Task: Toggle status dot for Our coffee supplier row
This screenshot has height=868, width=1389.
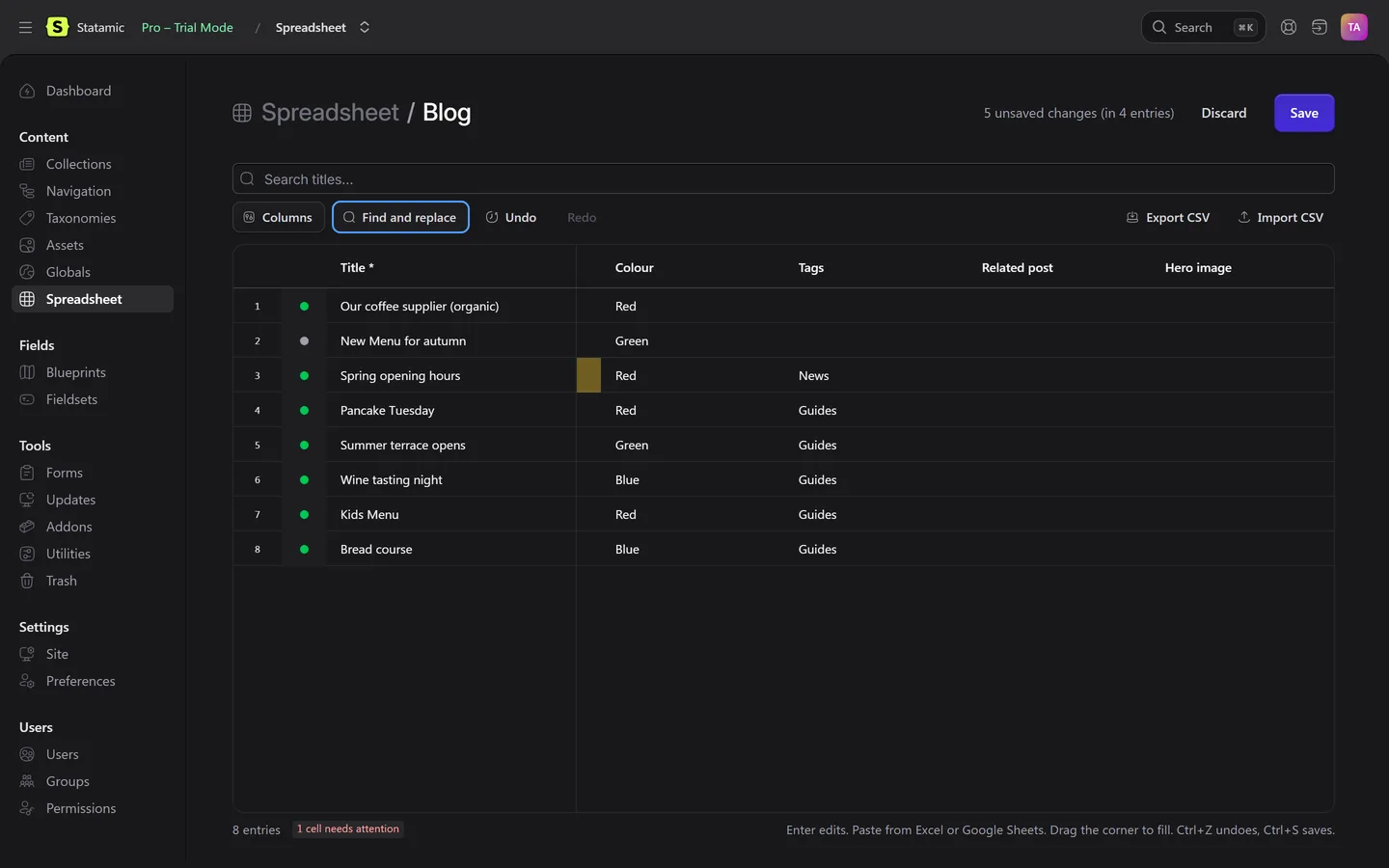Action: coord(304,306)
